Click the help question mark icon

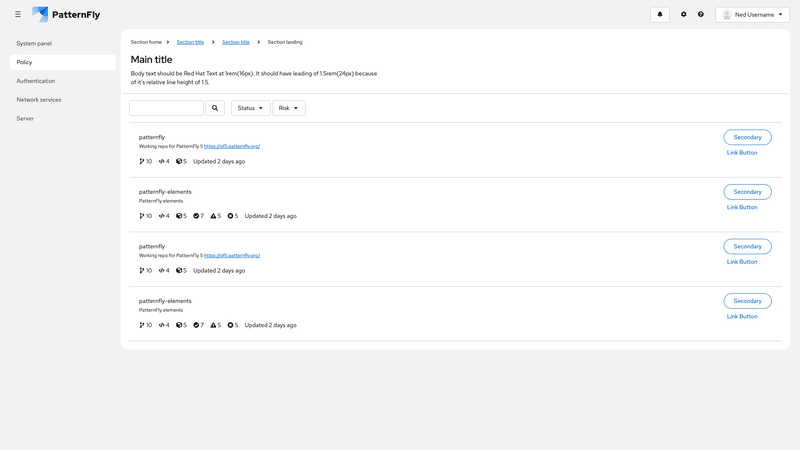tap(701, 15)
